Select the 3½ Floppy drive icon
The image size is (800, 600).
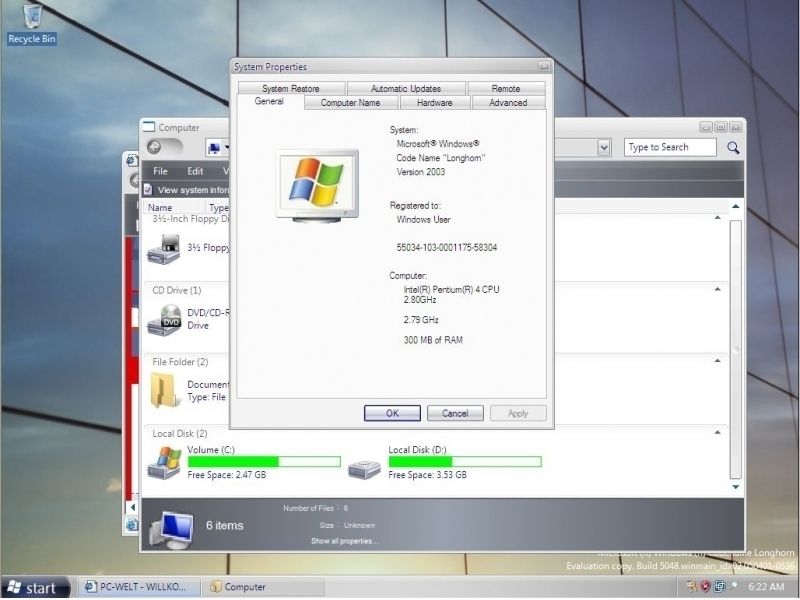click(164, 248)
